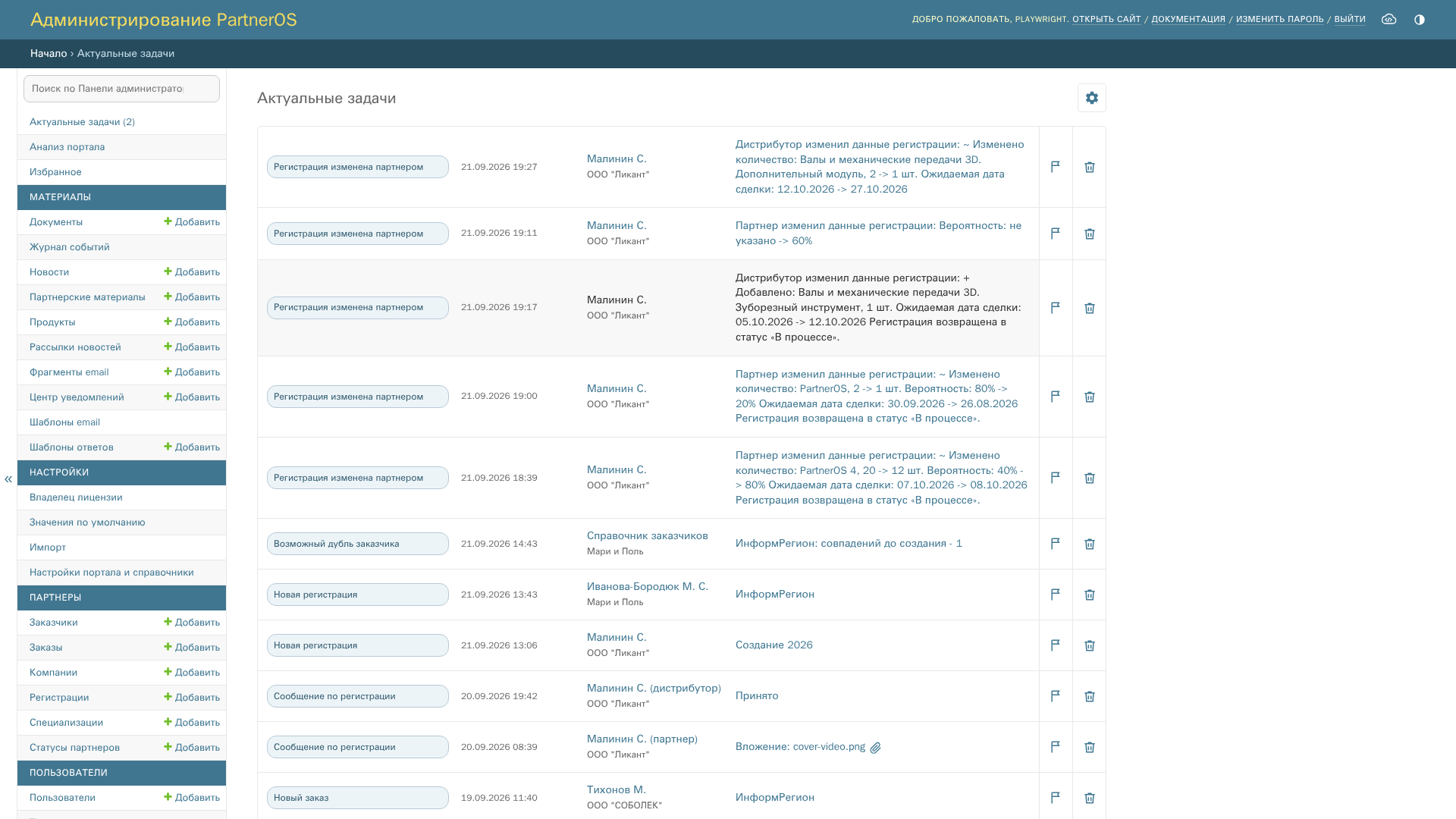
Task: Add a new Новости entry
Action: coord(192,272)
